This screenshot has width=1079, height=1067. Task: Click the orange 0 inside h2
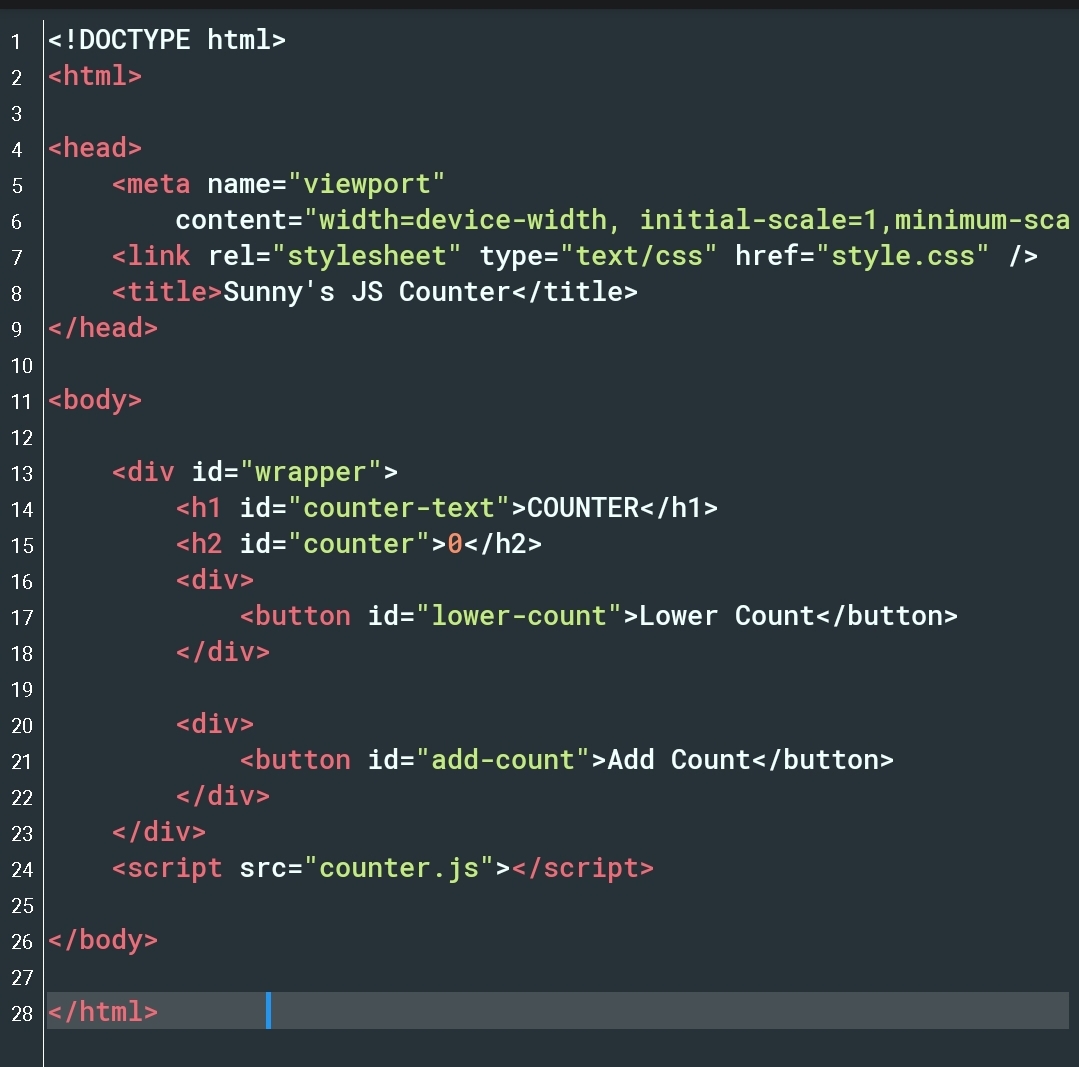click(455, 544)
